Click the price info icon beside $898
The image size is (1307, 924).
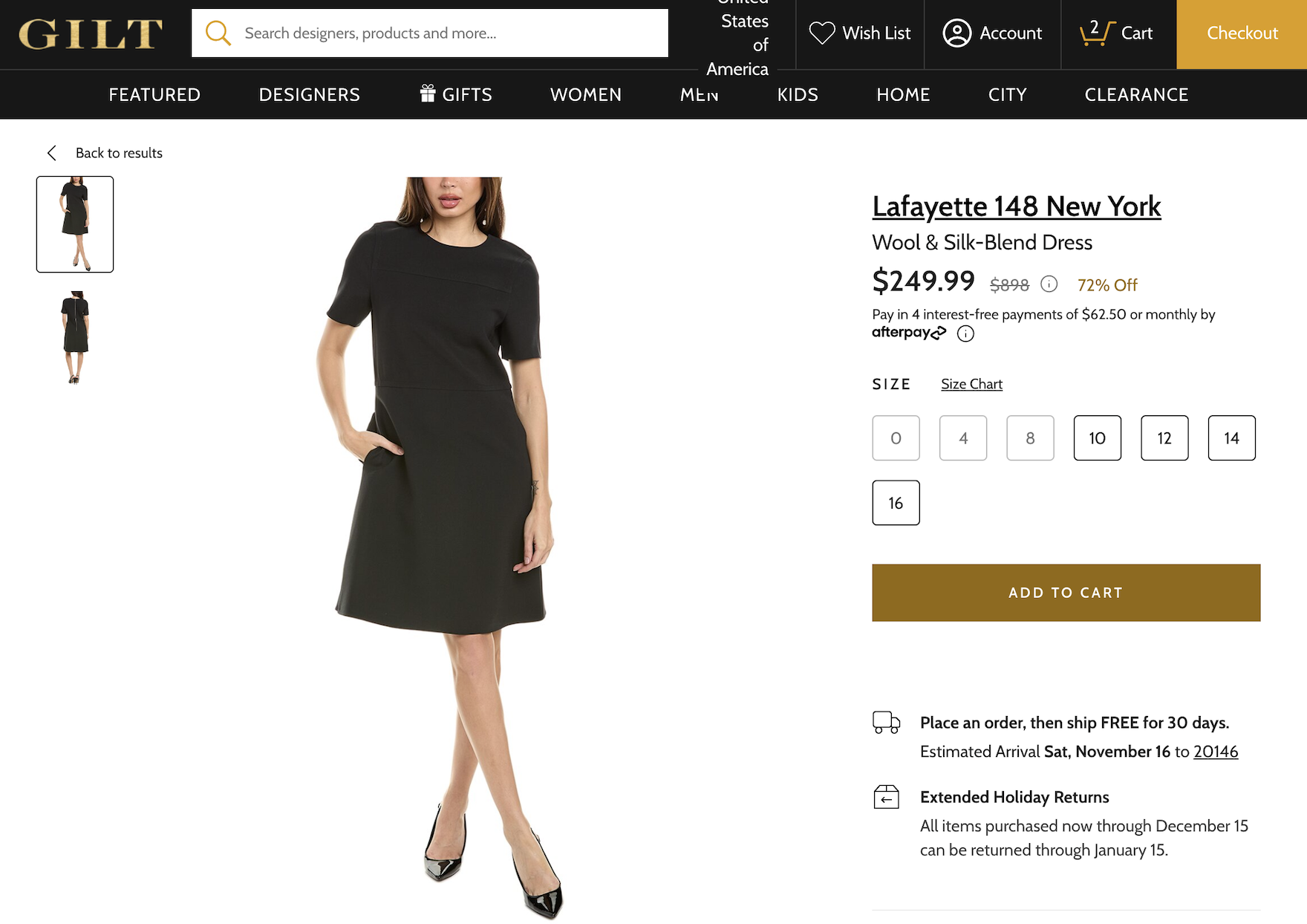1049,284
